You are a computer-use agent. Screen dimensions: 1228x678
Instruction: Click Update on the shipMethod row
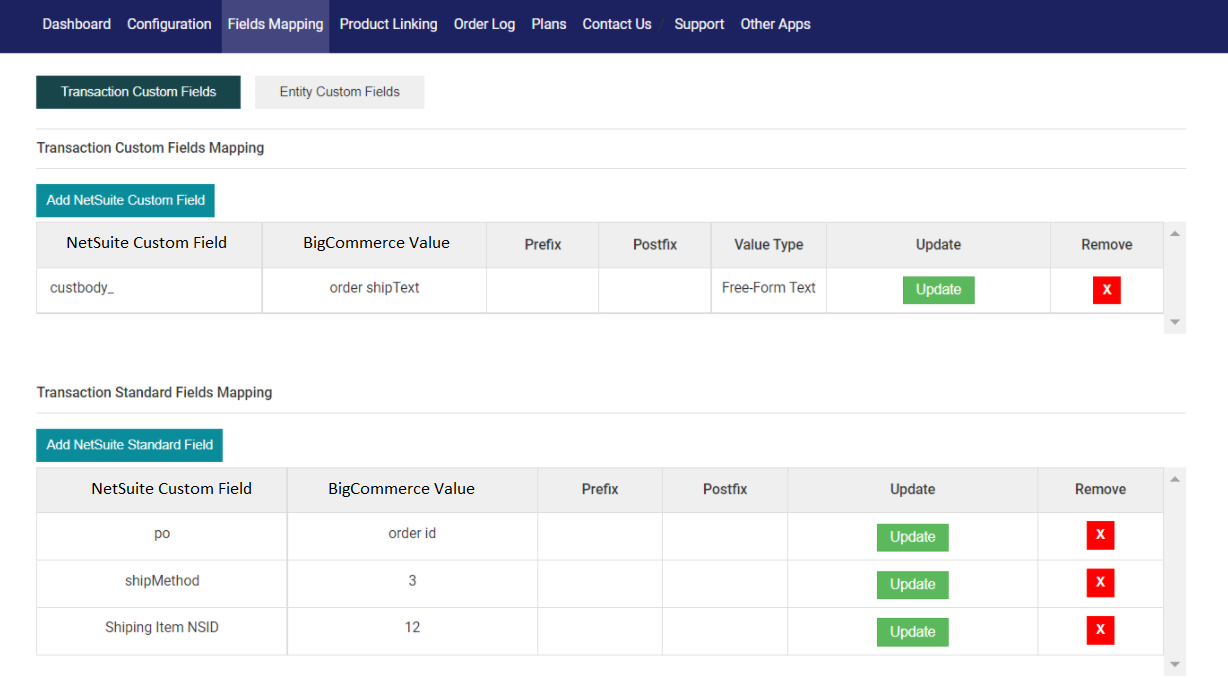click(912, 583)
